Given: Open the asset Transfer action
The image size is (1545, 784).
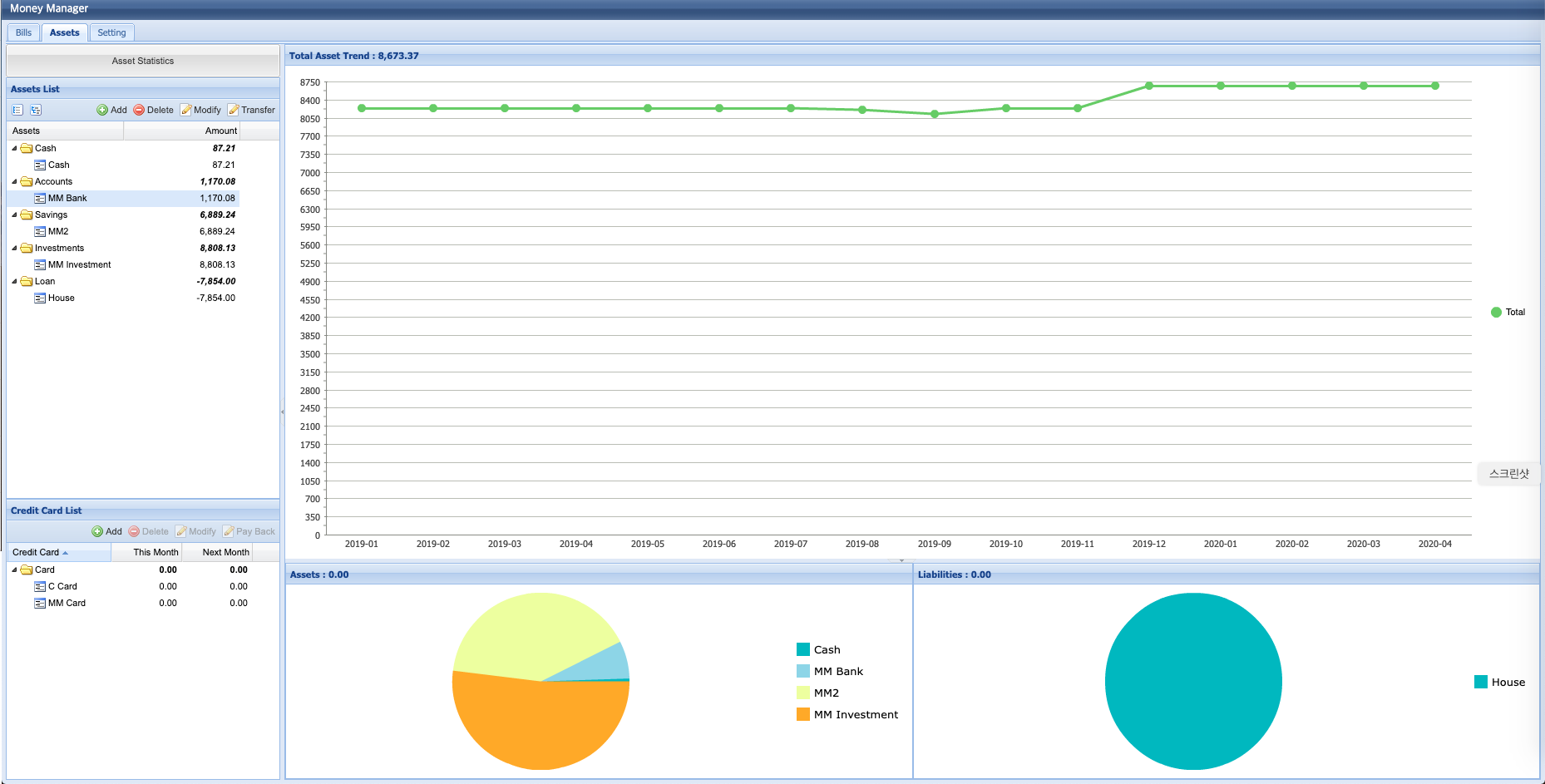Looking at the screenshot, I should coord(252,110).
